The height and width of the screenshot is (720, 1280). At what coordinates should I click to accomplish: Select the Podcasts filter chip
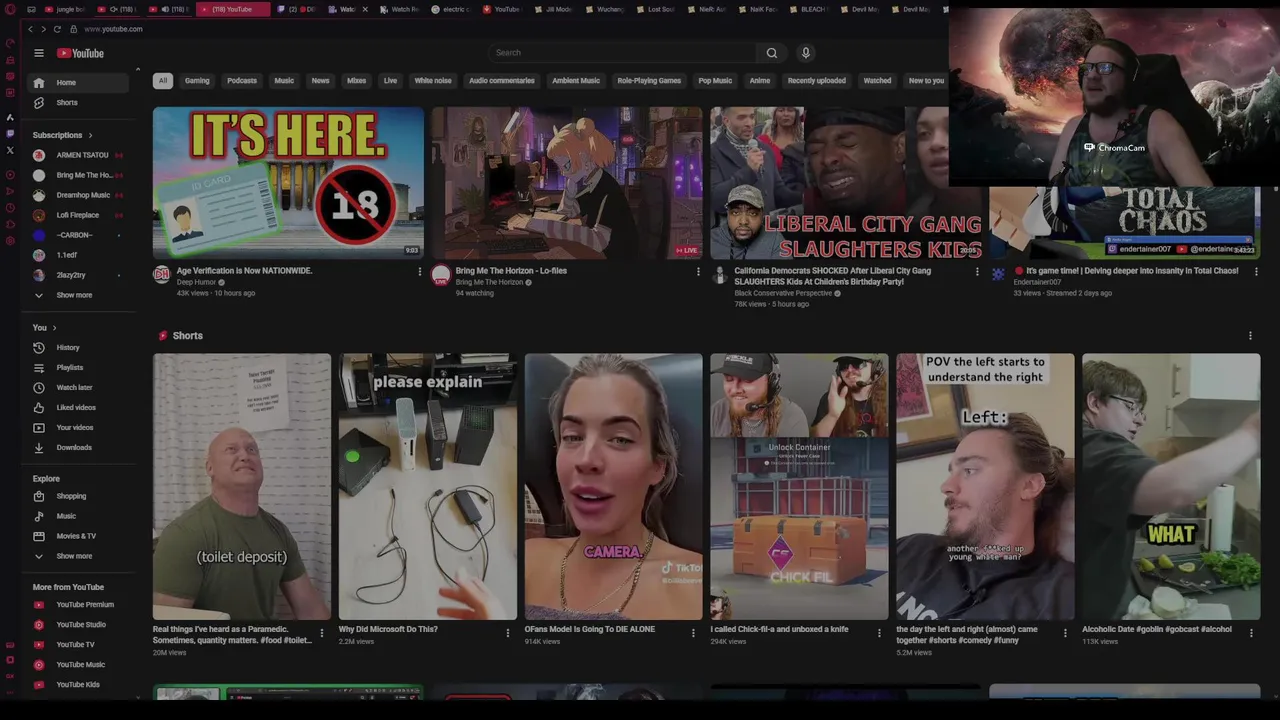[x=242, y=81]
